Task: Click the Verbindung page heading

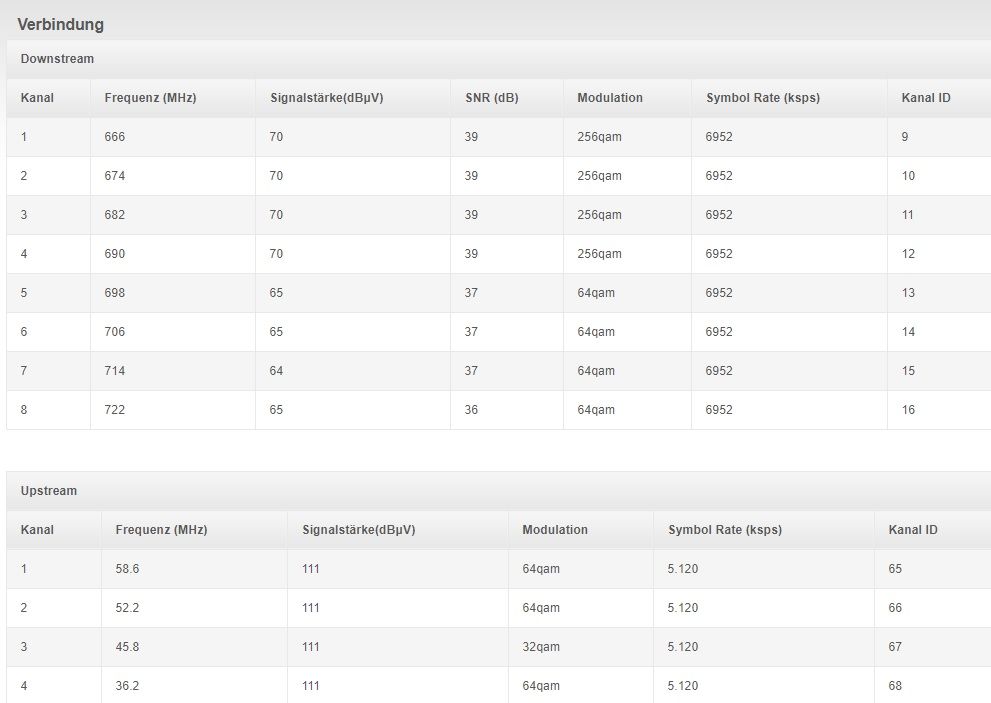Action: coord(60,24)
